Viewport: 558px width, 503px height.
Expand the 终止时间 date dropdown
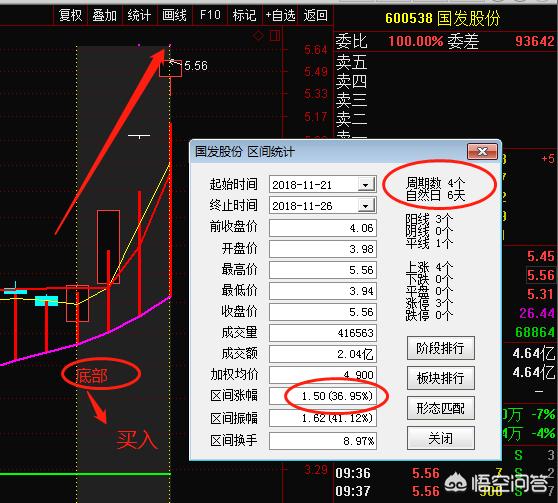pyautogui.click(x=365, y=206)
